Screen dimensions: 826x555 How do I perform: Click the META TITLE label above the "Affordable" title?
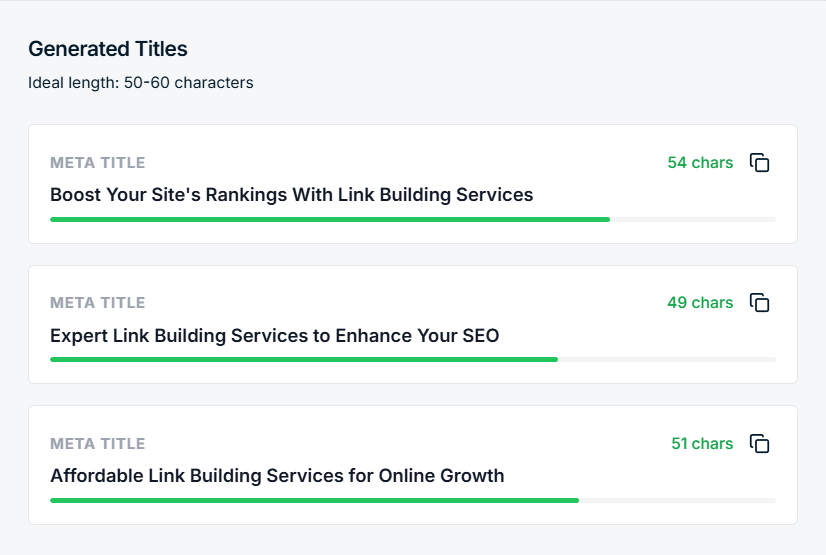pyautogui.click(x=98, y=443)
